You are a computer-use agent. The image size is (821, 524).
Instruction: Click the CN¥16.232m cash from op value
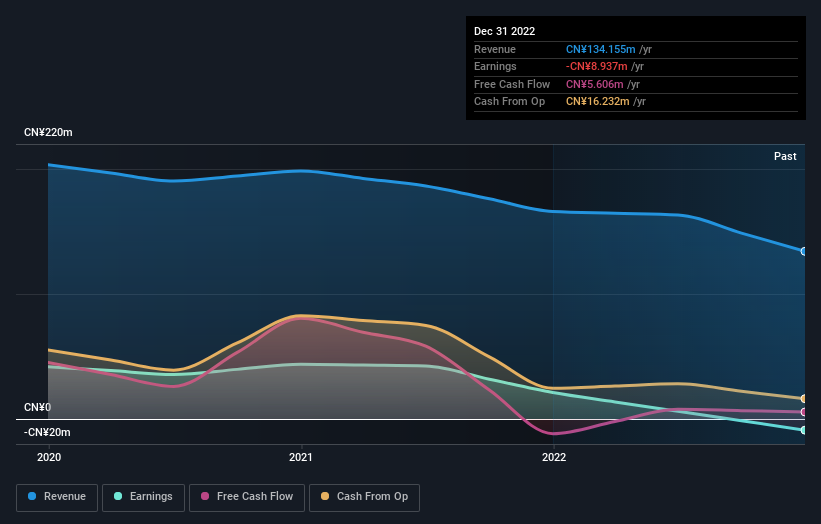597,102
